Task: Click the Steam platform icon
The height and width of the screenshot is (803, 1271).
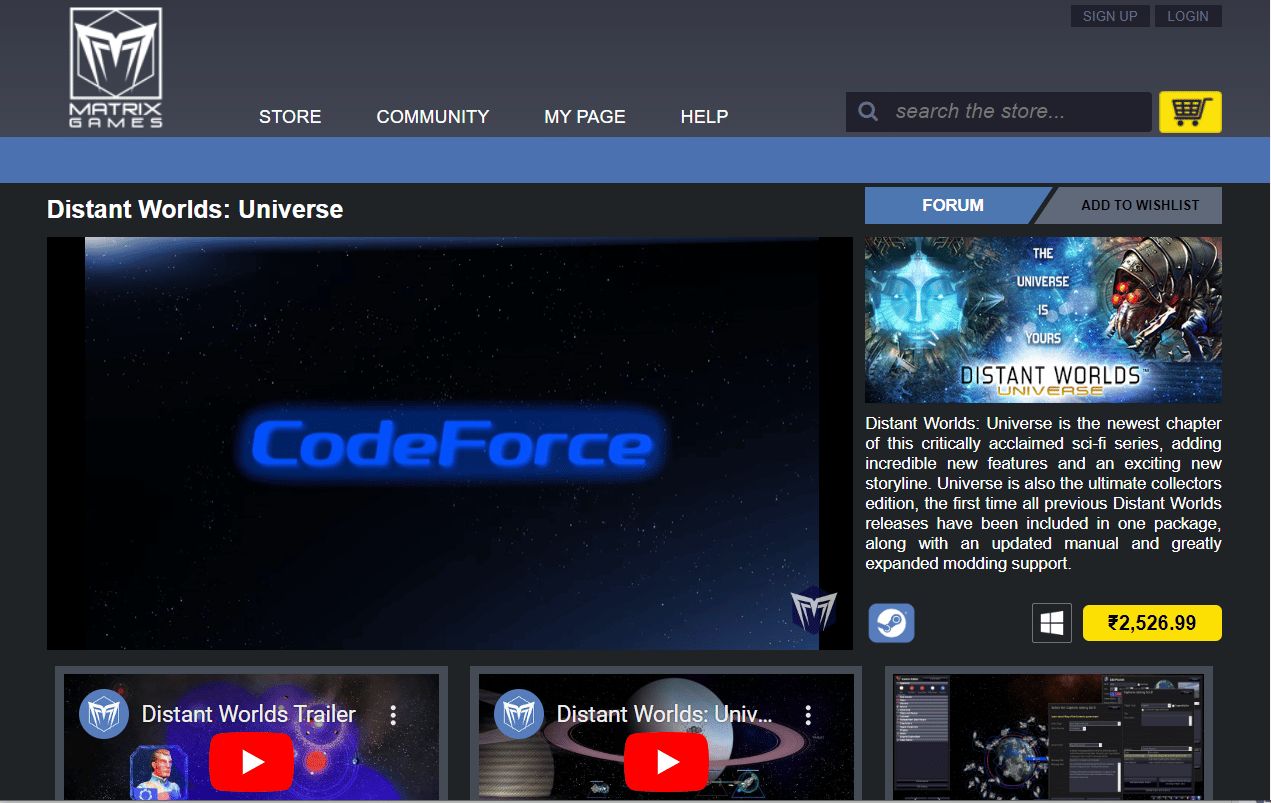Action: pyautogui.click(x=891, y=623)
